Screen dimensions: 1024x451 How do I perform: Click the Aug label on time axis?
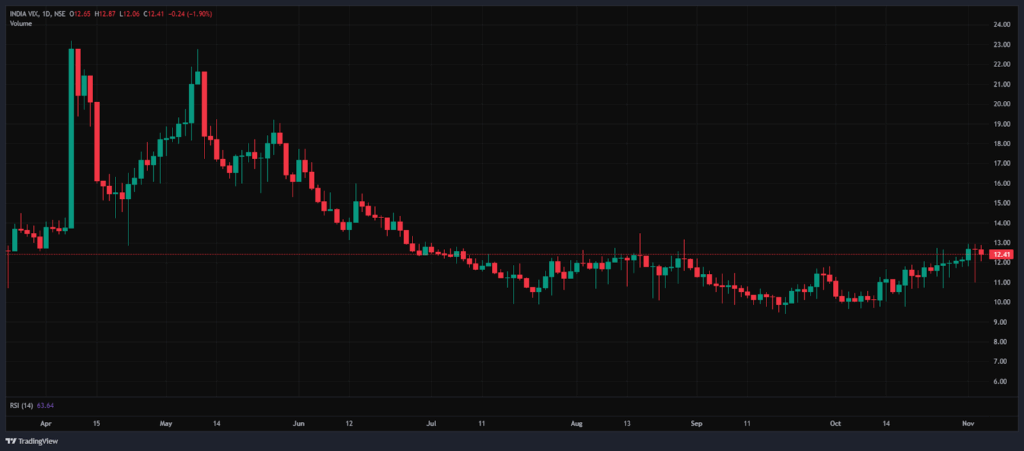(577, 424)
